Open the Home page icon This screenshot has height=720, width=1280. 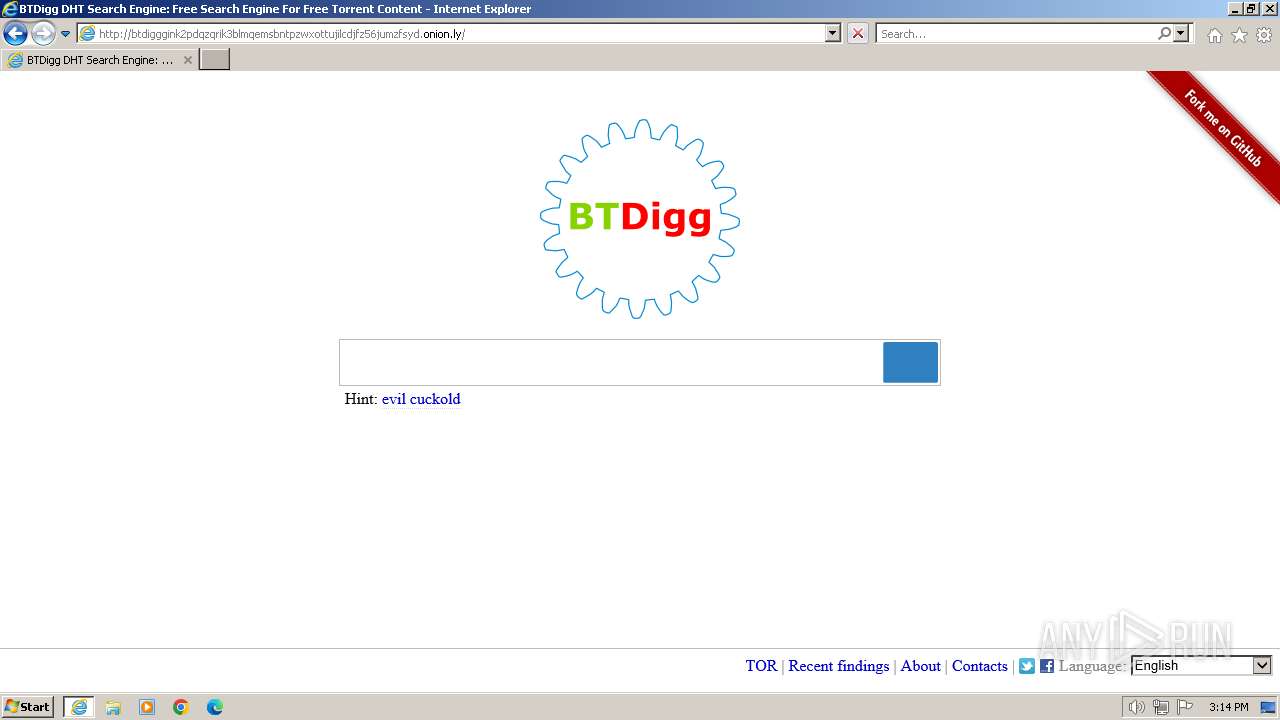1214,35
